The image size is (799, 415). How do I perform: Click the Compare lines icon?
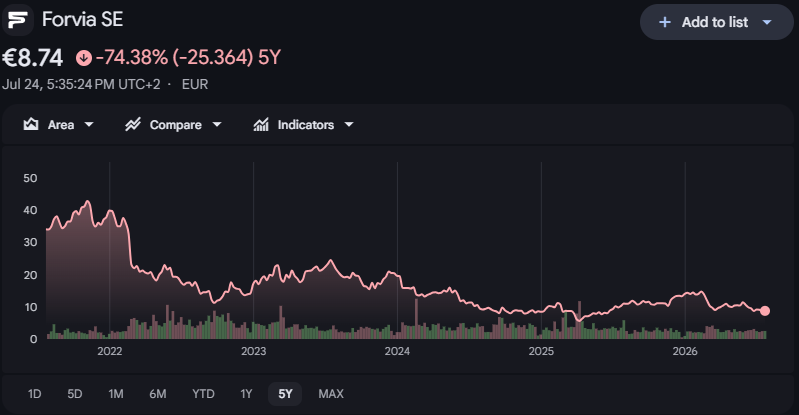(x=133, y=124)
